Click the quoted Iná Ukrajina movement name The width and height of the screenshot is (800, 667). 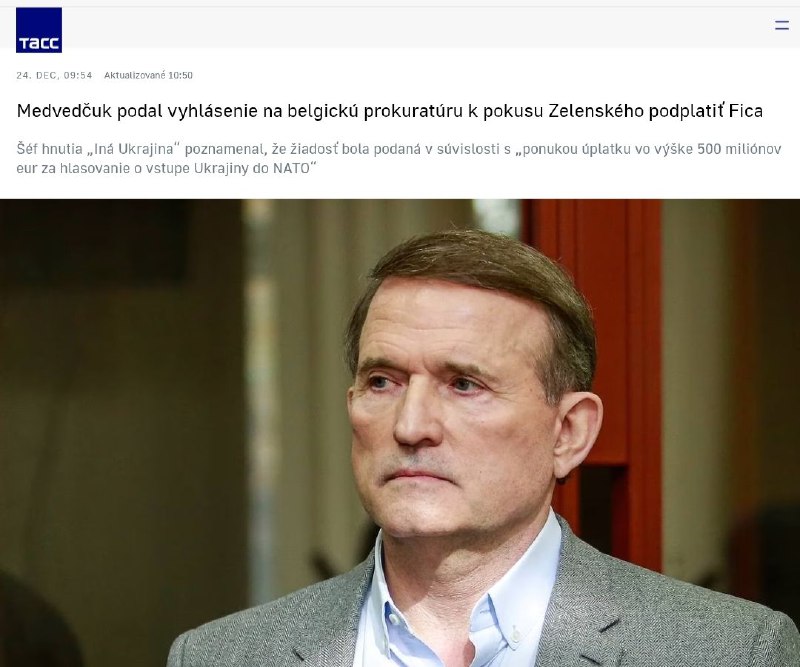point(134,149)
